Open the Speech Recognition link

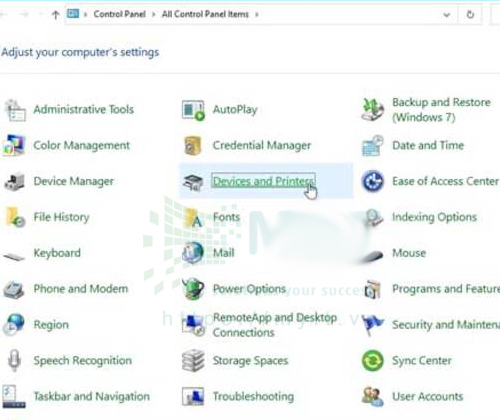(x=83, y=361)
